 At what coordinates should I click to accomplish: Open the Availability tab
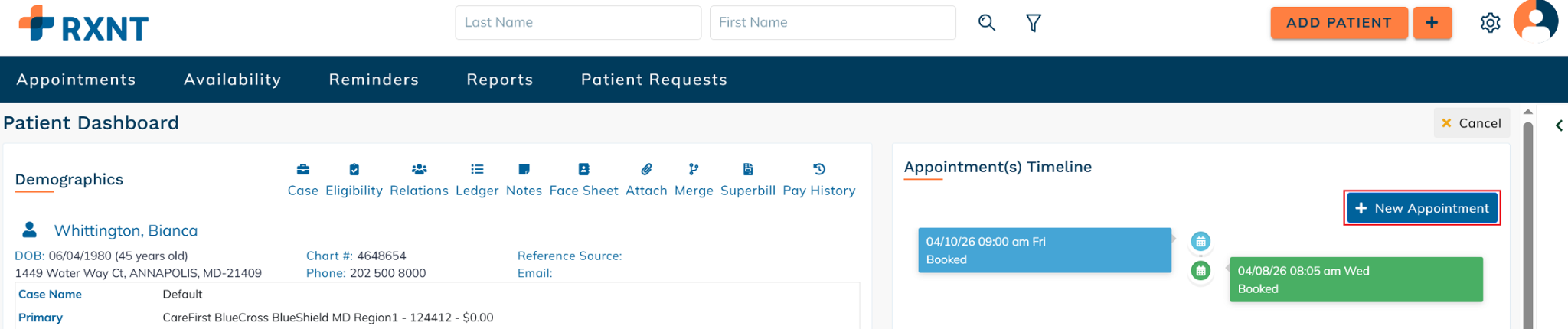pyautogui.click(x=233, y=80)
